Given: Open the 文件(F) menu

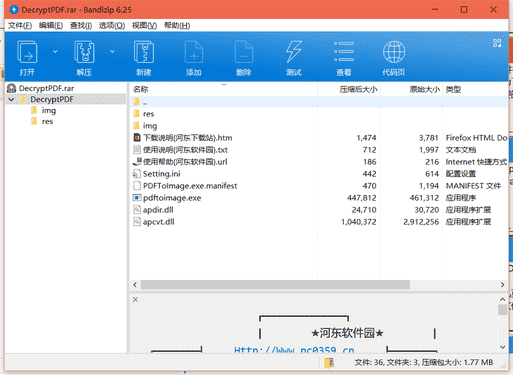Looking at the screenshot, I should [x=20, y=26].
